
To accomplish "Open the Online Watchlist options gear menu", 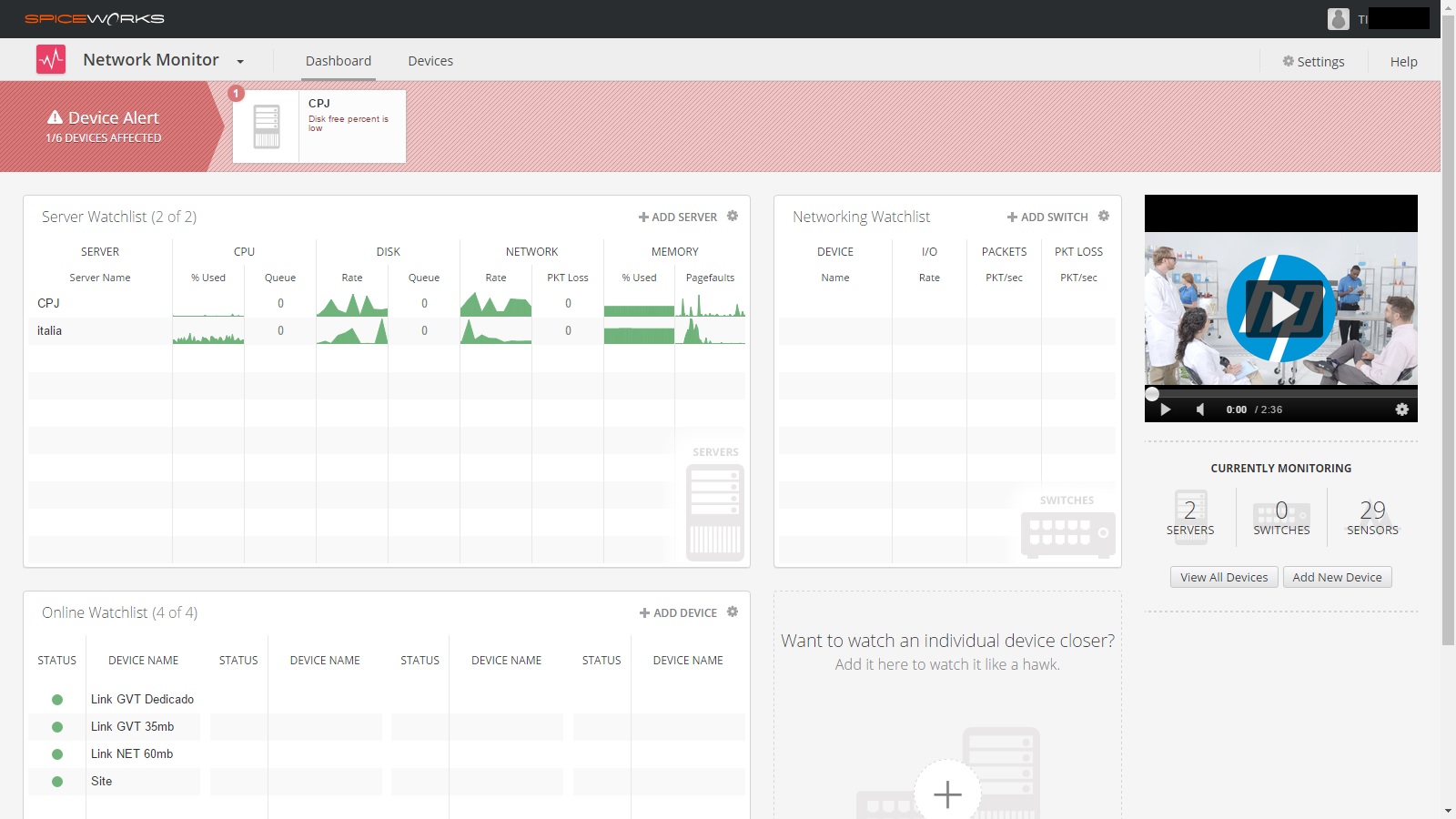I will [x=733, y=612].
